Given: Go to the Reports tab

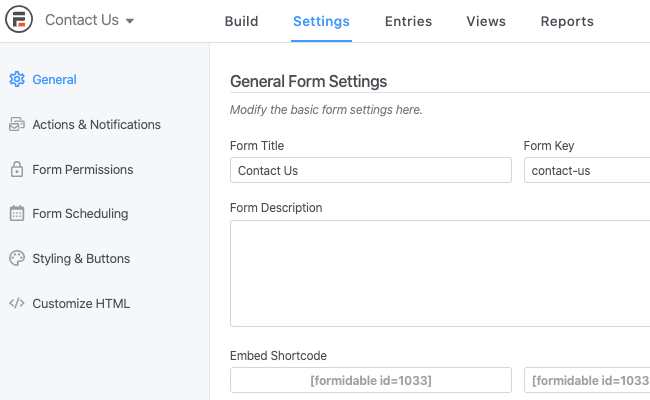Looking at the screenshot, I should (x=567, y=21).
